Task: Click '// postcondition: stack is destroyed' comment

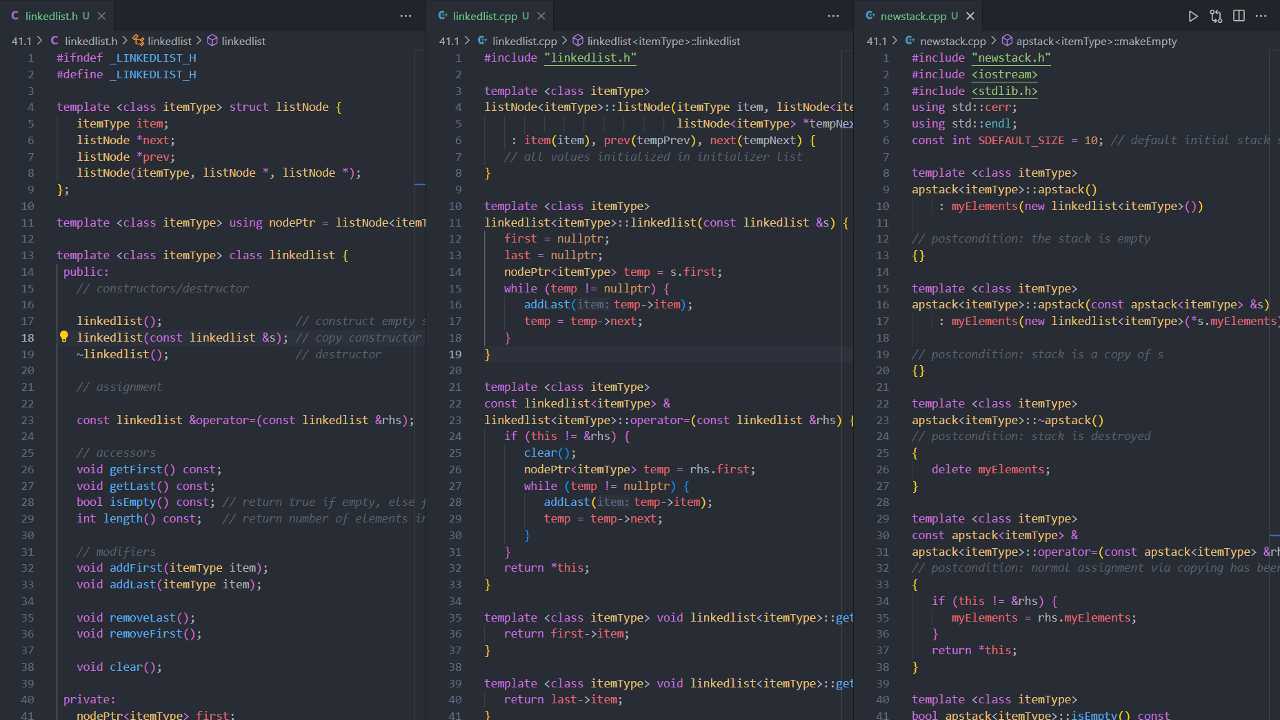Action: [1031, 436]
